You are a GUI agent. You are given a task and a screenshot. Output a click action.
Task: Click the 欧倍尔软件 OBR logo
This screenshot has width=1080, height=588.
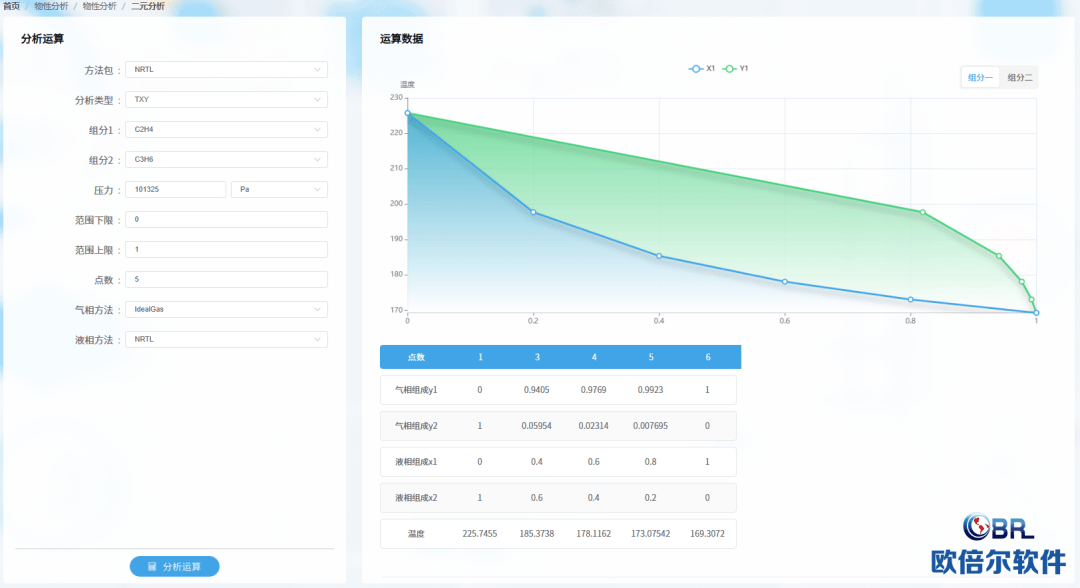pos(999,544)
